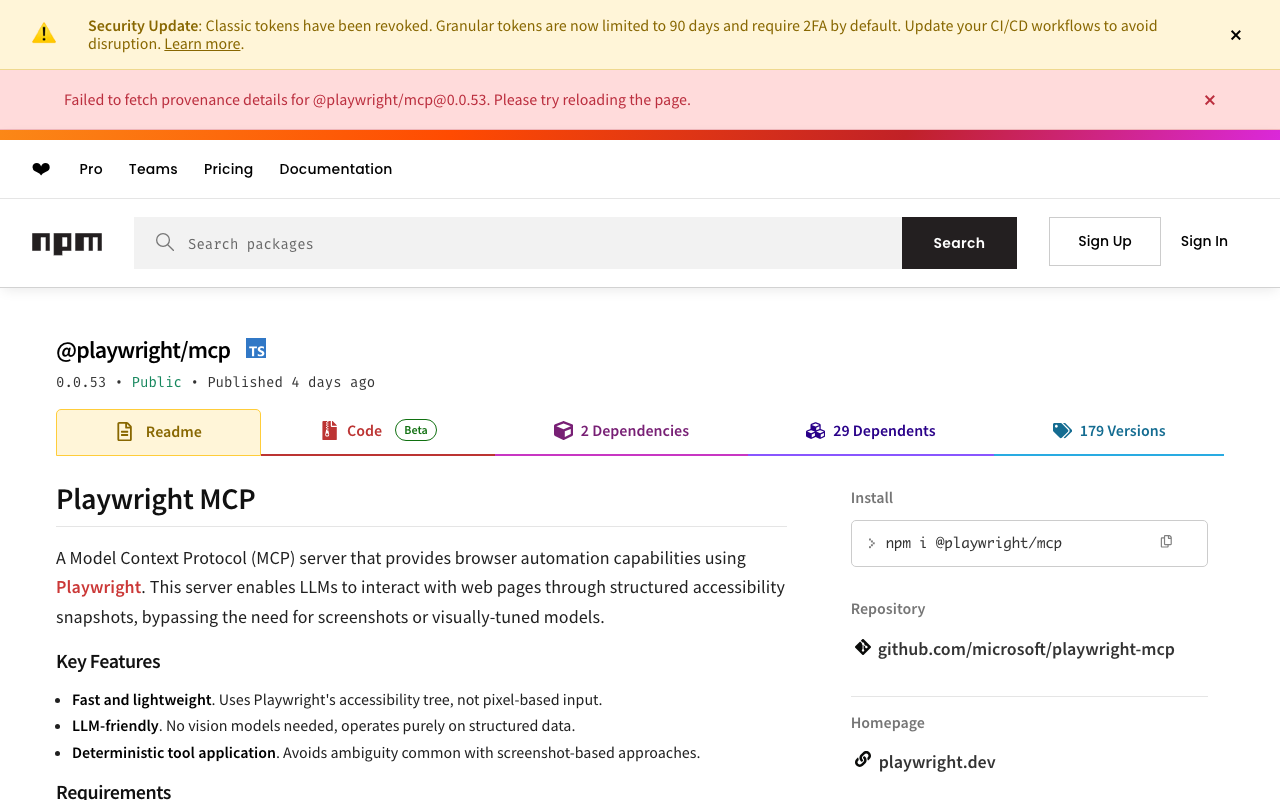
Task: Click the magnifier icon in search box
Action: 165,242
